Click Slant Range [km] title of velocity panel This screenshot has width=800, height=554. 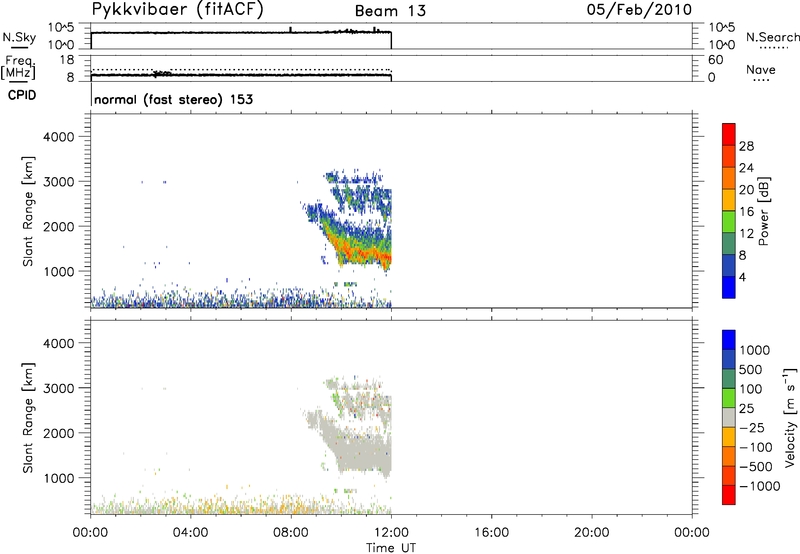point(28,418)
